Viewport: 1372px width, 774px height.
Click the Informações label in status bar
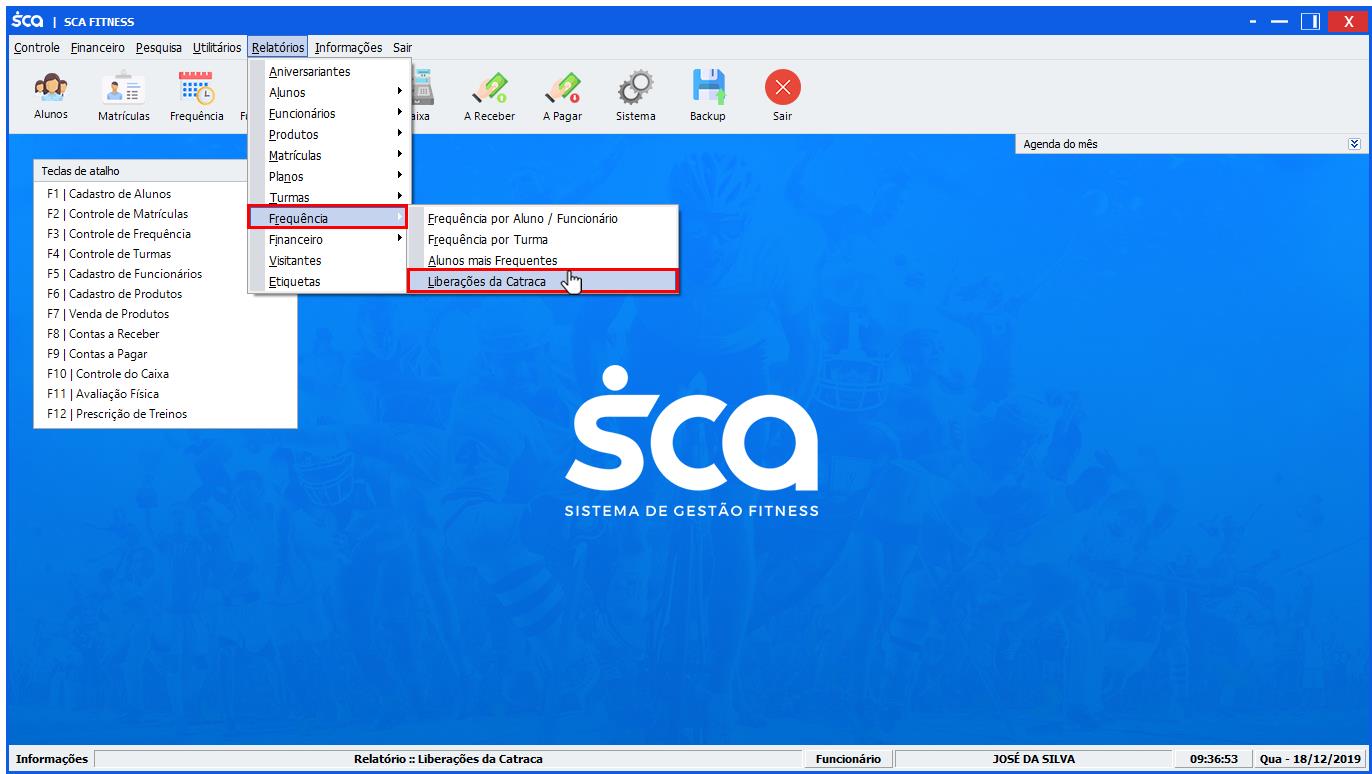[x=51, y=759]
